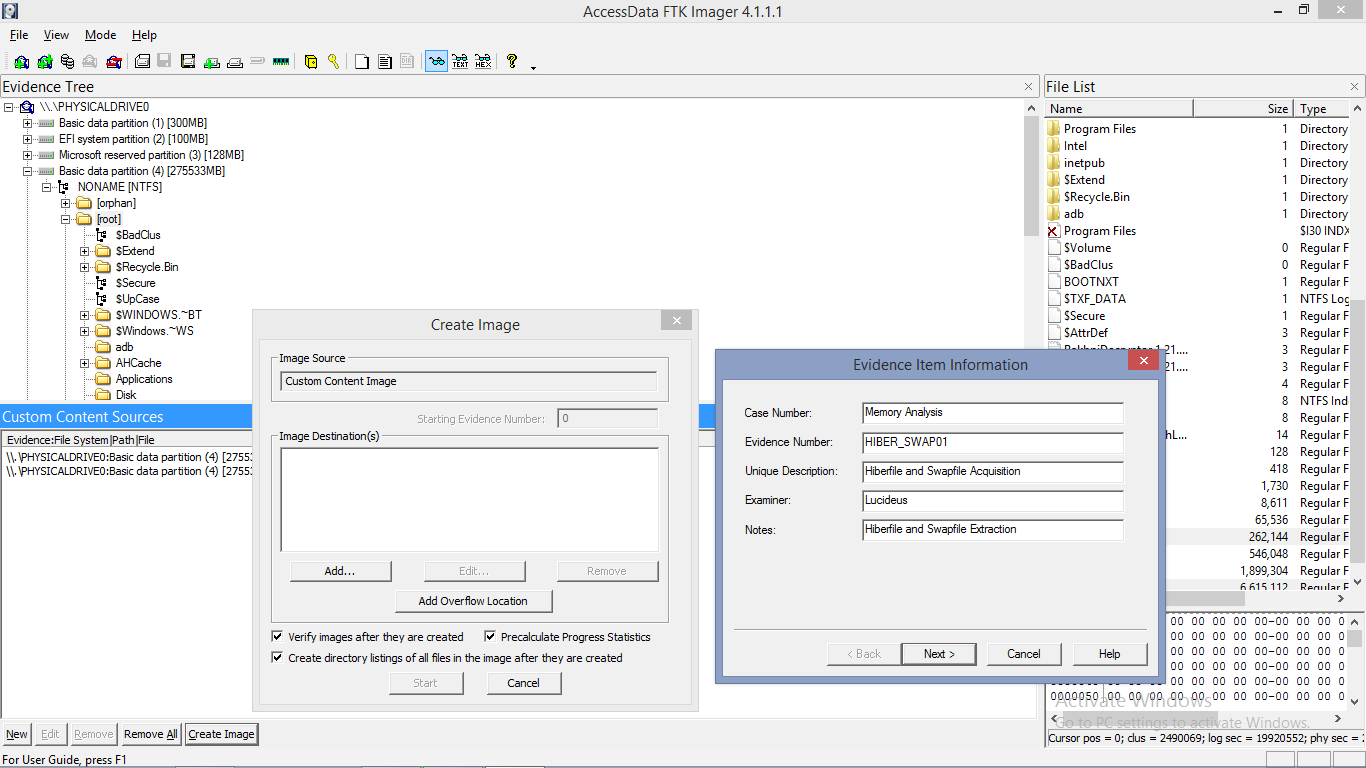
Task: Click the question mark help toolbar icon
Action: click(x=512, y=61)
